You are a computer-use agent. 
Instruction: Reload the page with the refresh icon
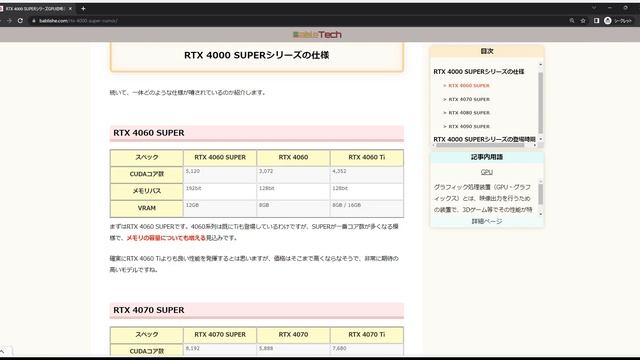(20, 20)
